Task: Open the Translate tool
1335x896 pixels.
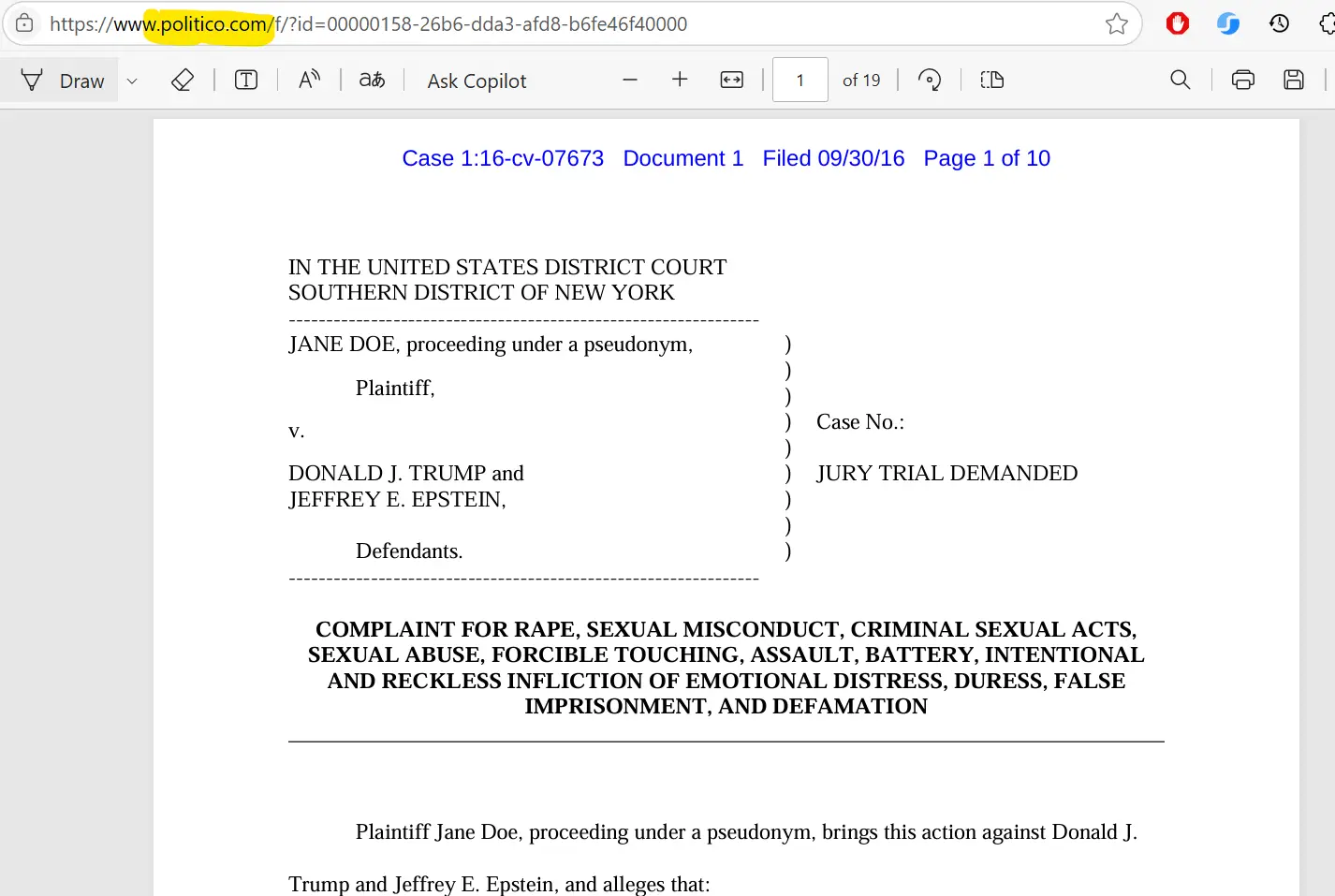Action: 372,81
